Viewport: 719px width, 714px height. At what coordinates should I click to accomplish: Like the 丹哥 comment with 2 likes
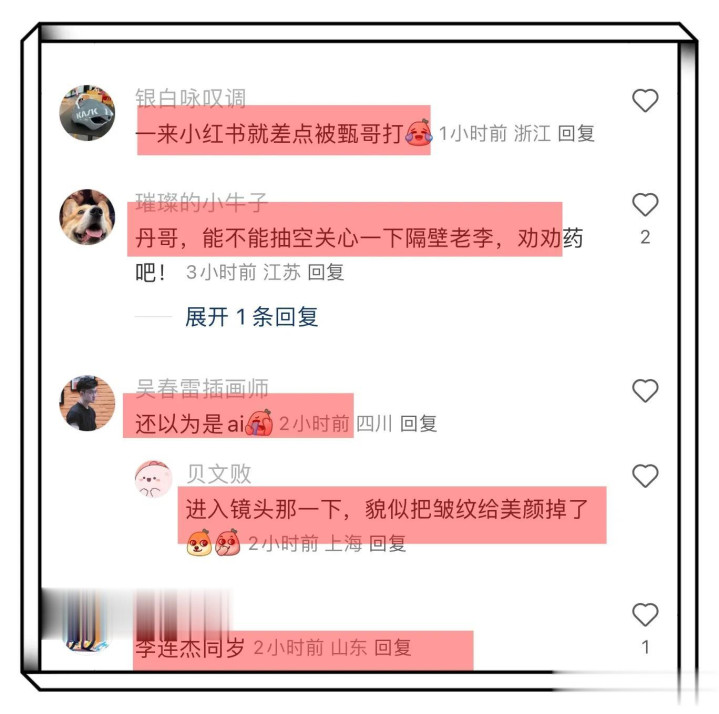pos(645,204)
